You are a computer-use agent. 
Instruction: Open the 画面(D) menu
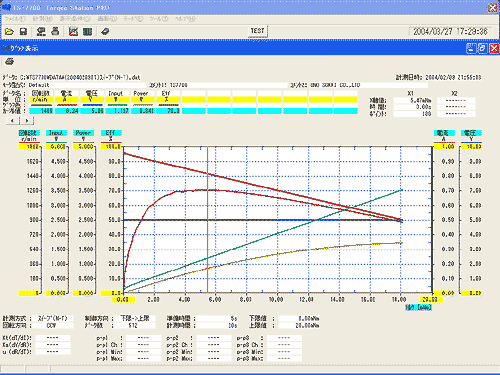pos(107,19)
